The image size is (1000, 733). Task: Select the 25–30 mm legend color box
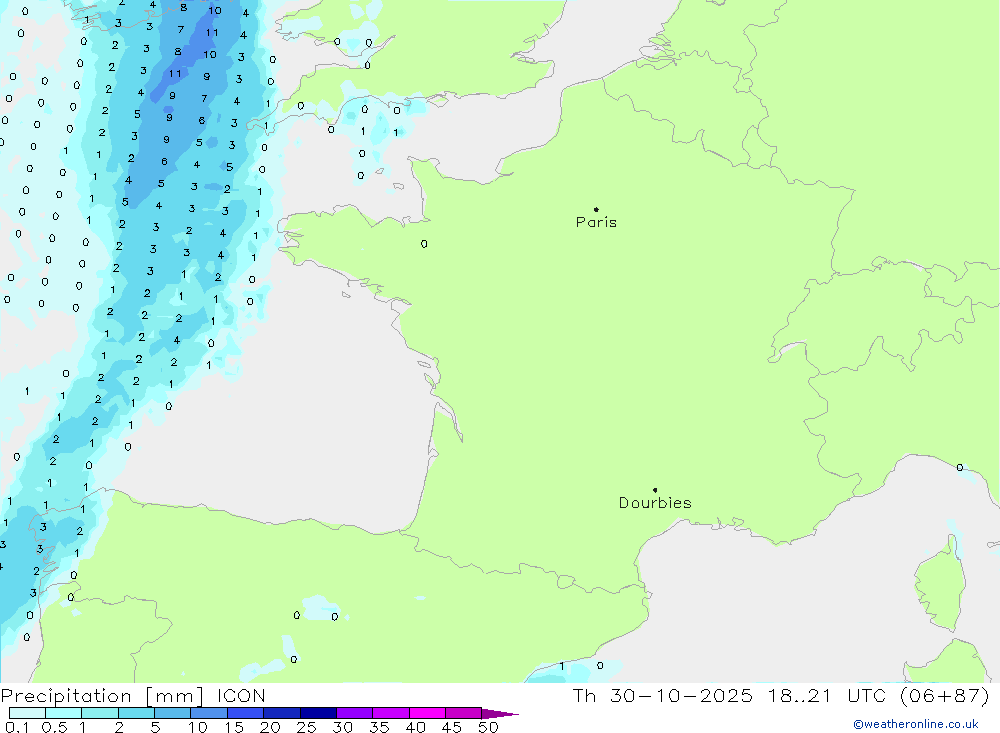click(318, 713)
